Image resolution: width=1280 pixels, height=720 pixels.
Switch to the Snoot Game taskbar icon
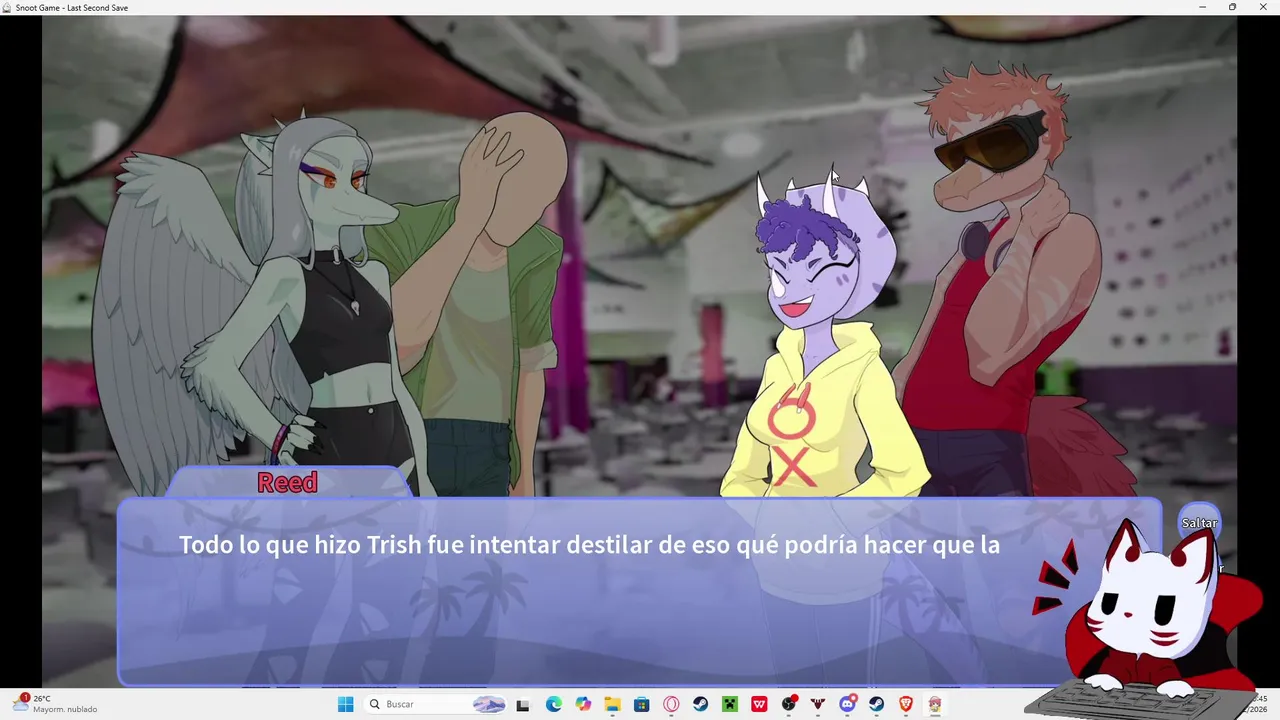[x=935, y=704]
